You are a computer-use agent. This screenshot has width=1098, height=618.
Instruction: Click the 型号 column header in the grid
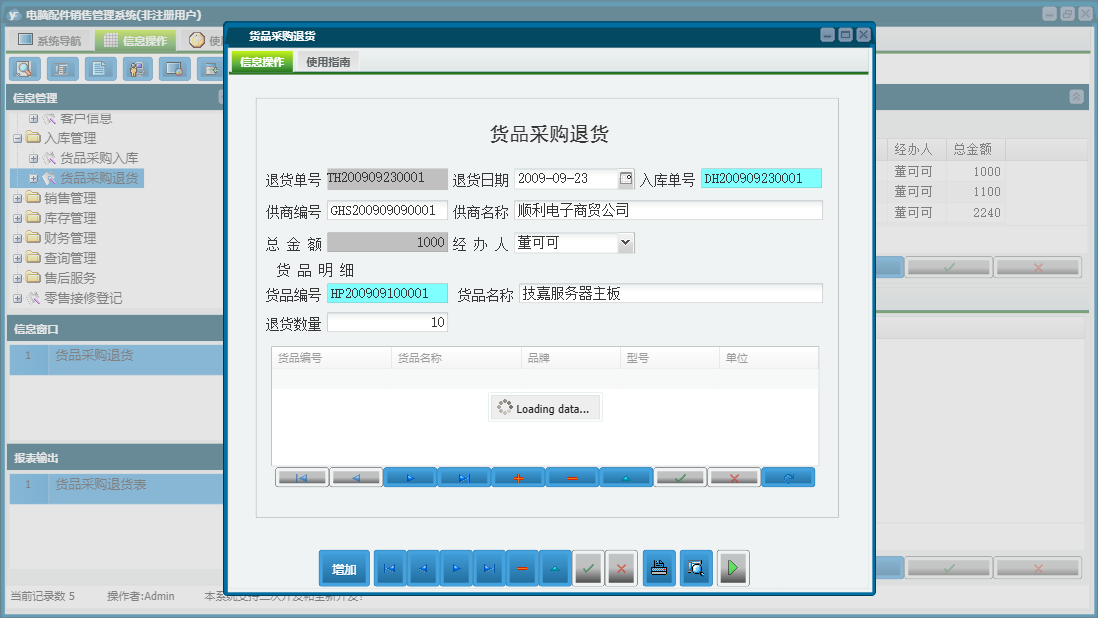point(669,358)
